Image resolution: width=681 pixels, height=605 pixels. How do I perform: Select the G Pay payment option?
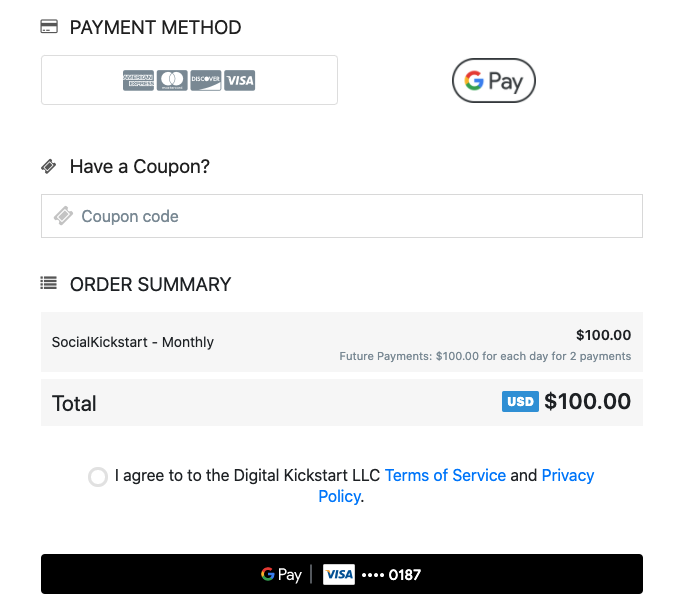(x=494, y=81)
